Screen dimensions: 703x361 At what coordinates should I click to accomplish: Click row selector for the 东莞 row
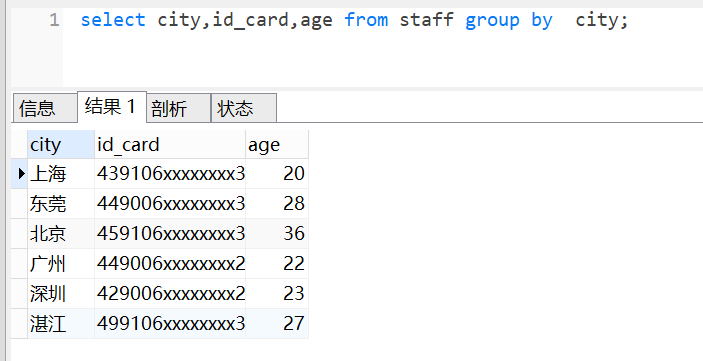[x=19, y=204]
